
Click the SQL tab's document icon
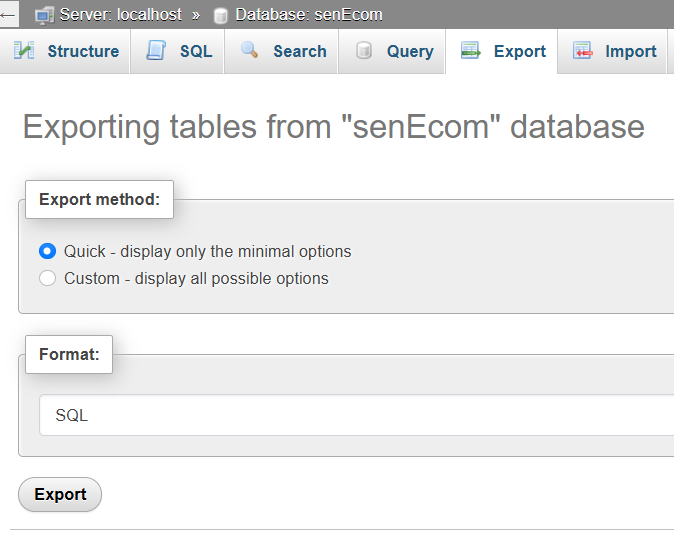click(156, 51)
